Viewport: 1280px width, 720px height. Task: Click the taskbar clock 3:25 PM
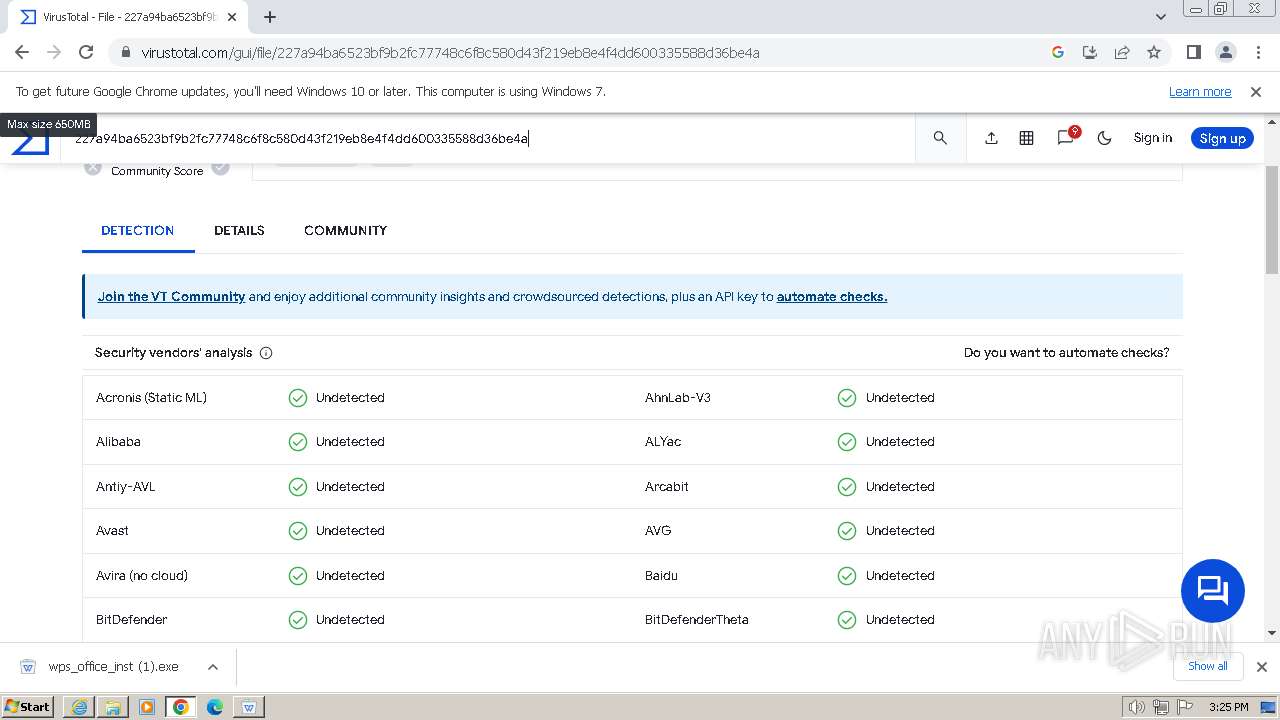1228,707
